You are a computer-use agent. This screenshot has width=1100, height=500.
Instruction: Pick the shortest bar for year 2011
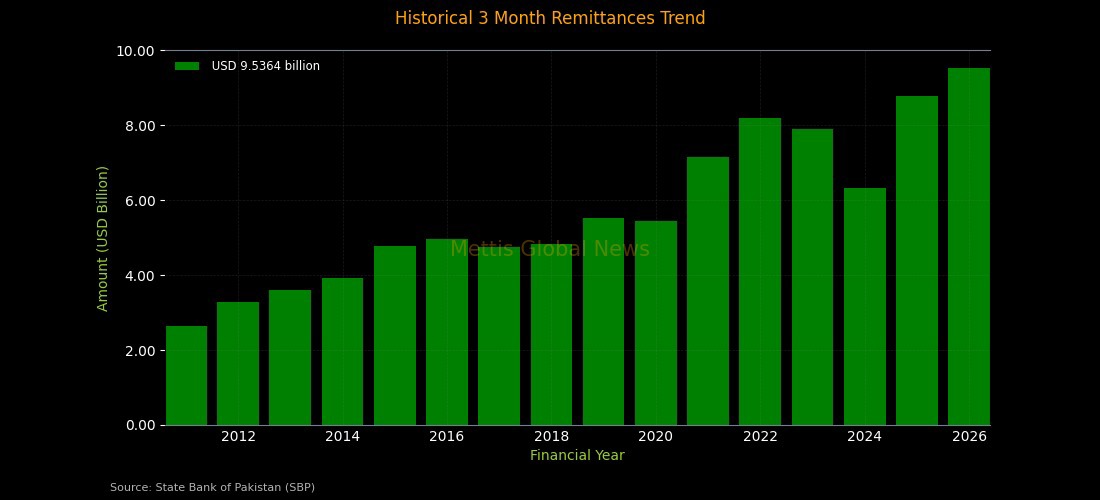click(186, 375)
